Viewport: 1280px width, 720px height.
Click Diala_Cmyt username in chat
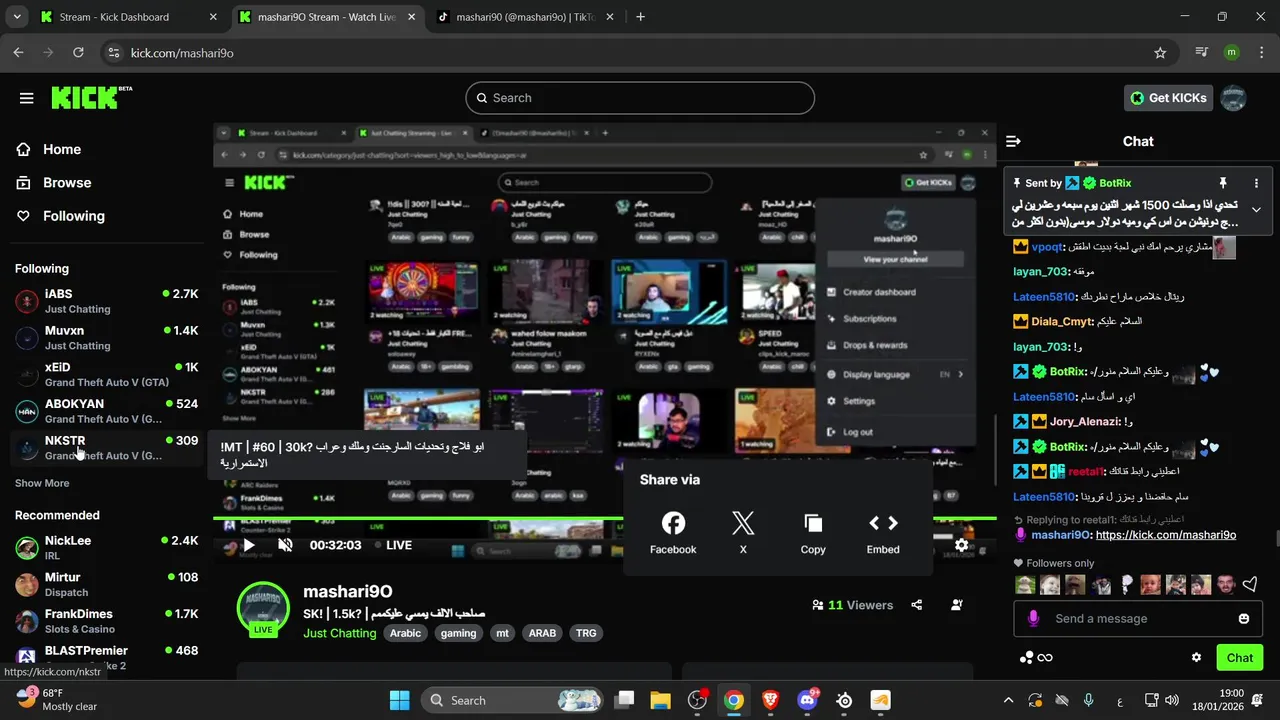[x=1061, y=321]
